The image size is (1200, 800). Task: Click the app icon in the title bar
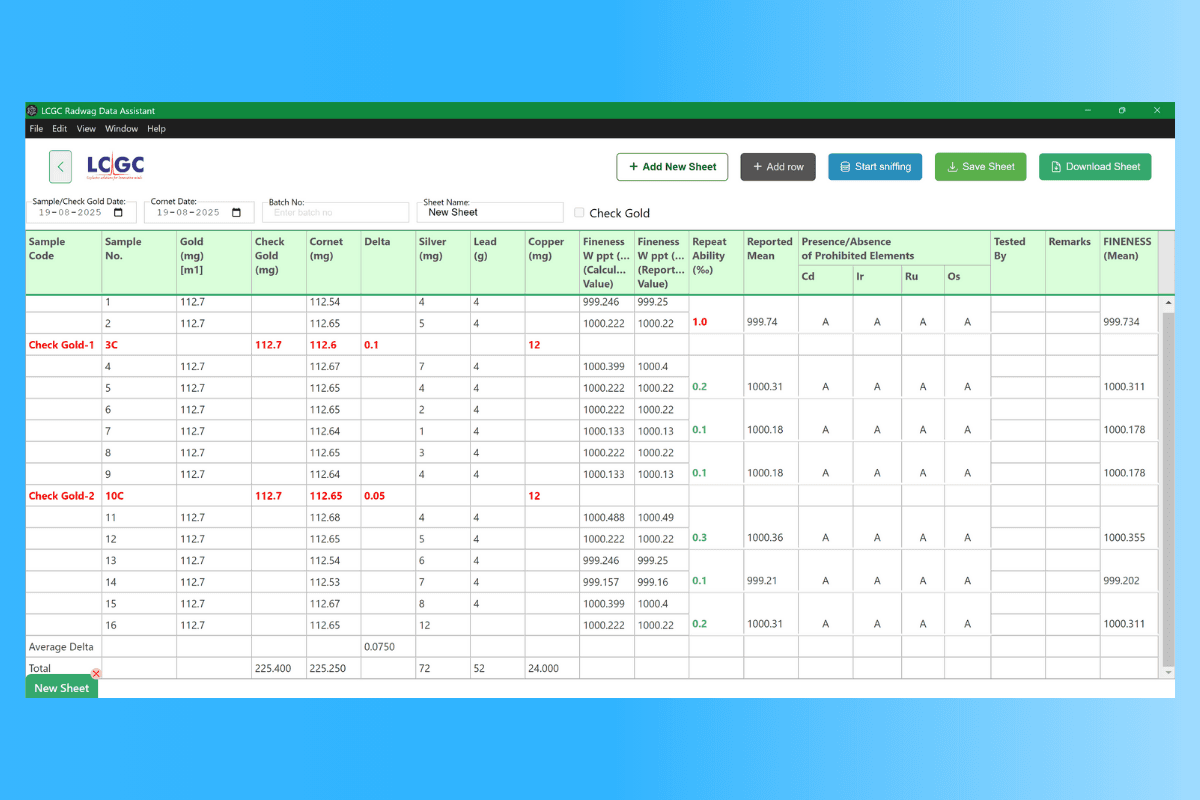pyautogui.click(x=32, y=110)
